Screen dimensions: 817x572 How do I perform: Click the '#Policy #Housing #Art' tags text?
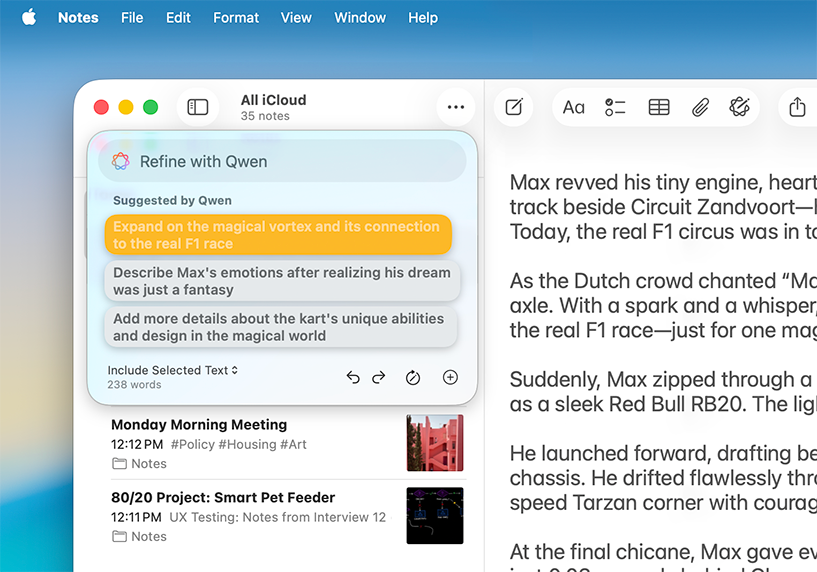239,444
